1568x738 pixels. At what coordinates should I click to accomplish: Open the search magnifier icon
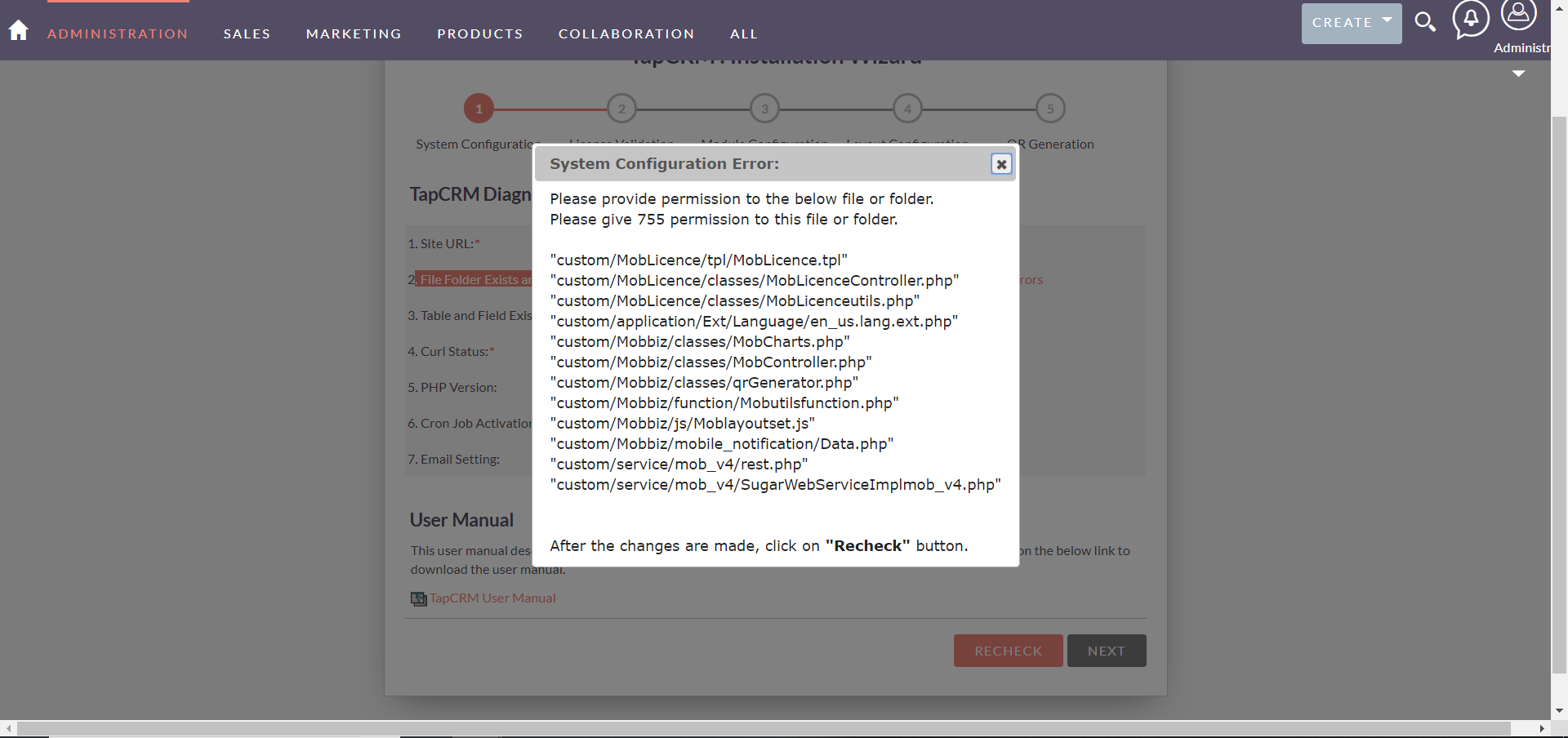tap(1425, 22)
